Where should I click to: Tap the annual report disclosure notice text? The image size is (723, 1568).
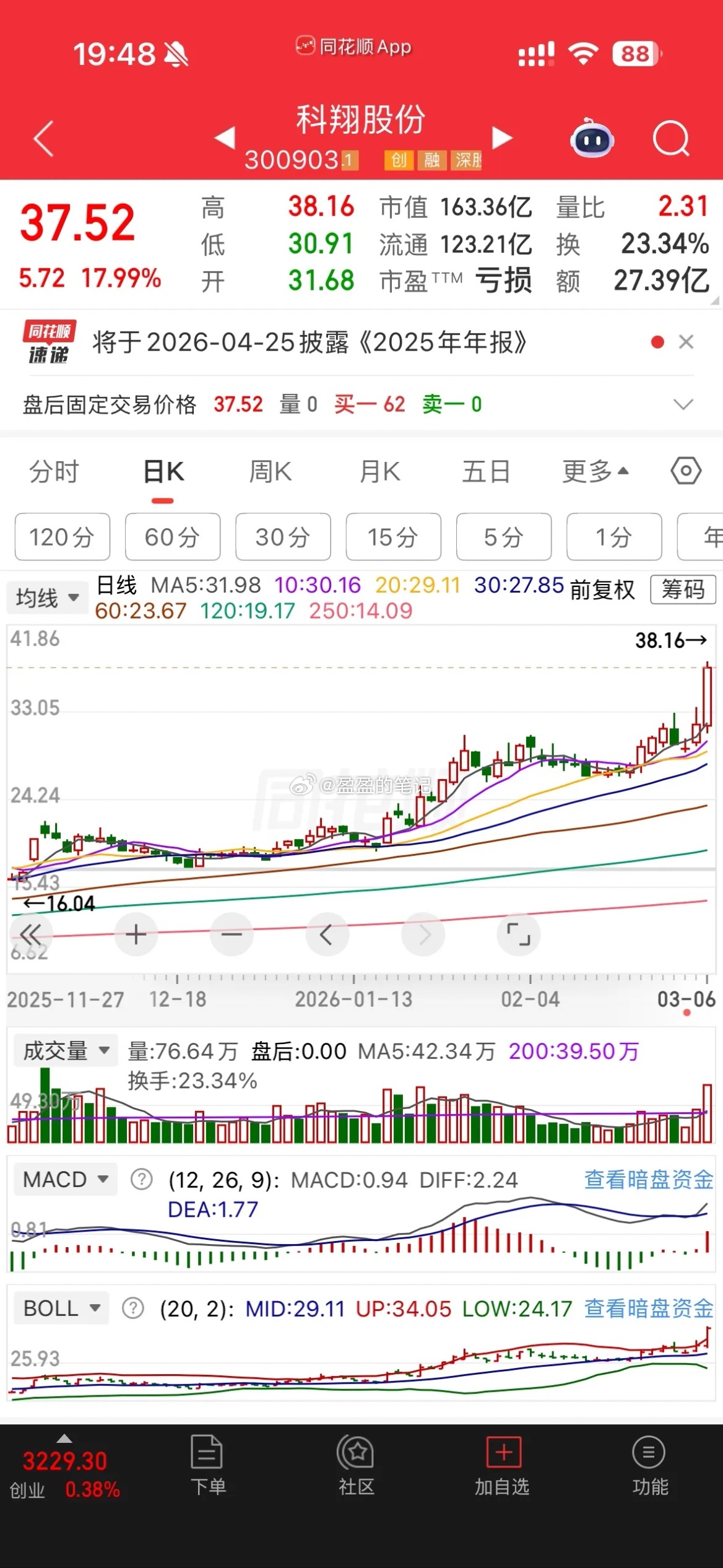tap(310, 342)
